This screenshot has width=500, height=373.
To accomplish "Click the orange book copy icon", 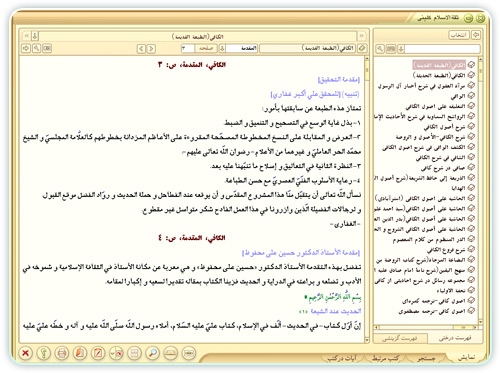I will (x=80, y=353).
